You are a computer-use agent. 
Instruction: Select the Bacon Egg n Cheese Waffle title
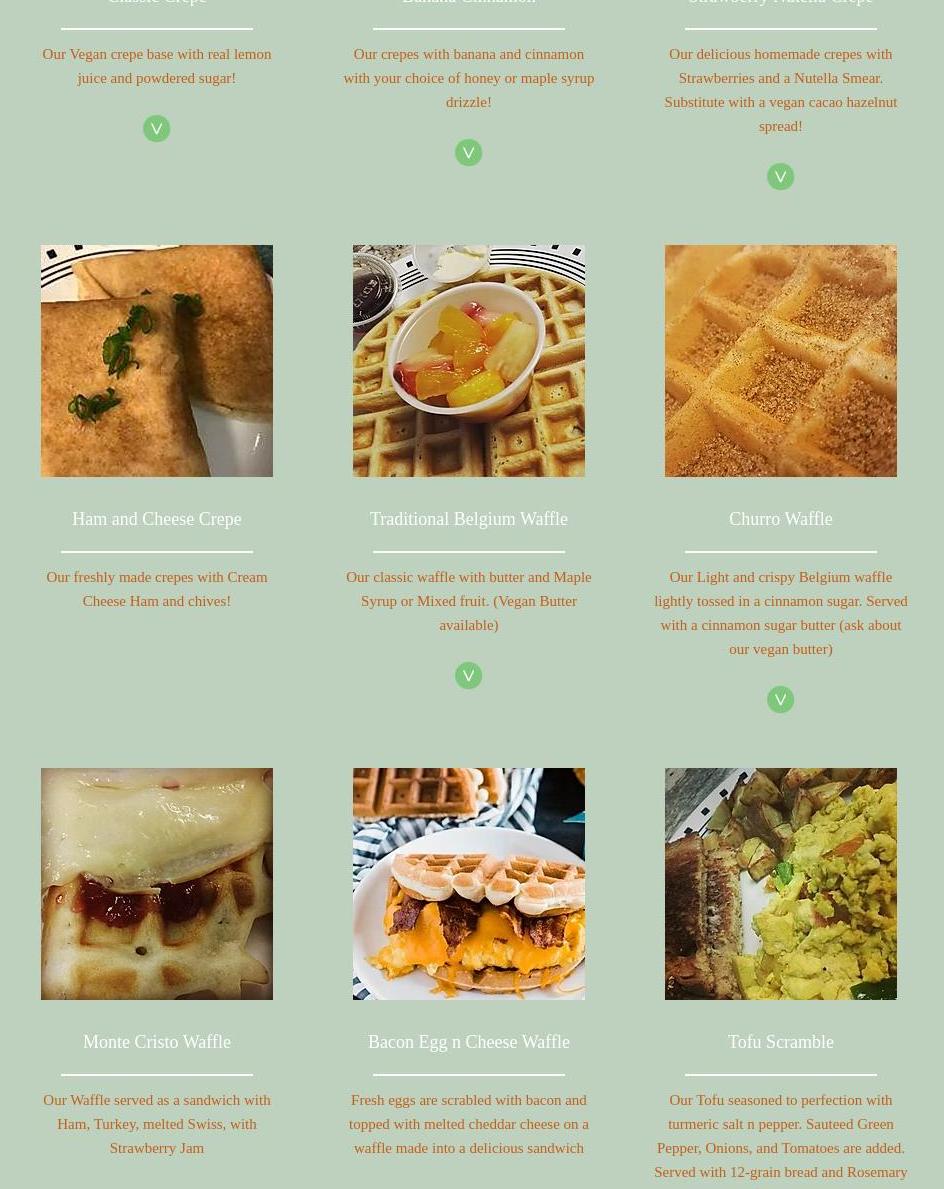tap(469, 1042)
